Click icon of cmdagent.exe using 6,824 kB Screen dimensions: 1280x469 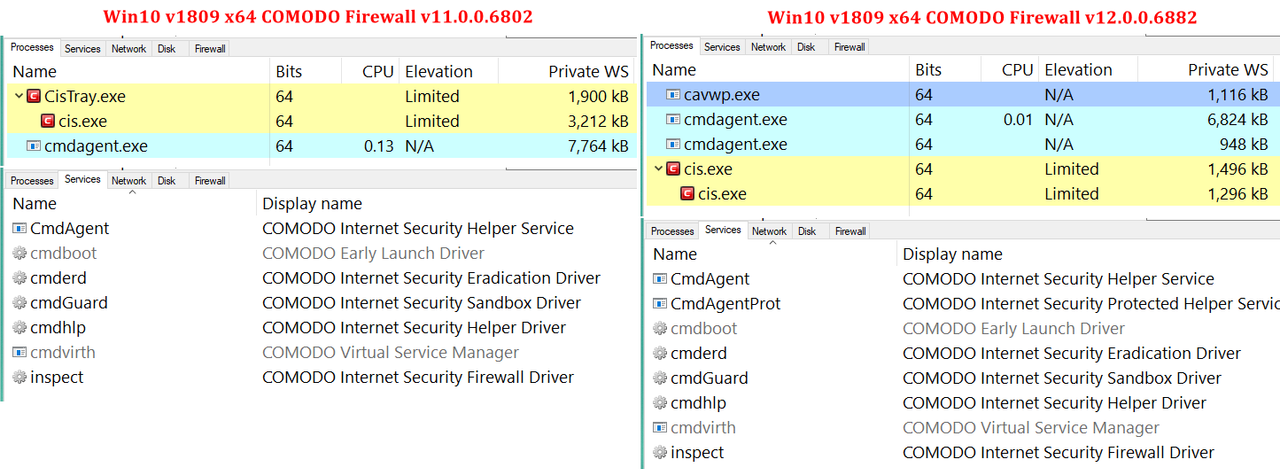tap(673, 120)
